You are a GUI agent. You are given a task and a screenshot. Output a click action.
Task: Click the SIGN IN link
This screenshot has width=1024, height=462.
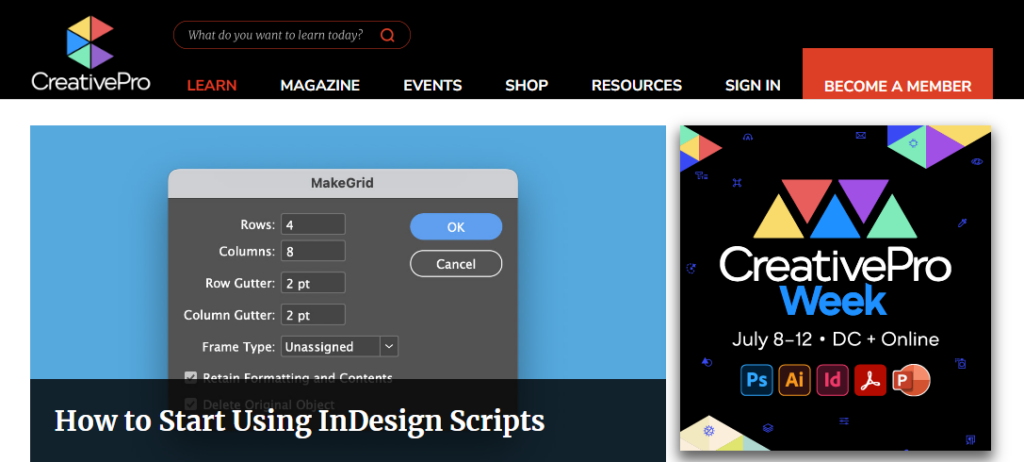coord(752,86)
